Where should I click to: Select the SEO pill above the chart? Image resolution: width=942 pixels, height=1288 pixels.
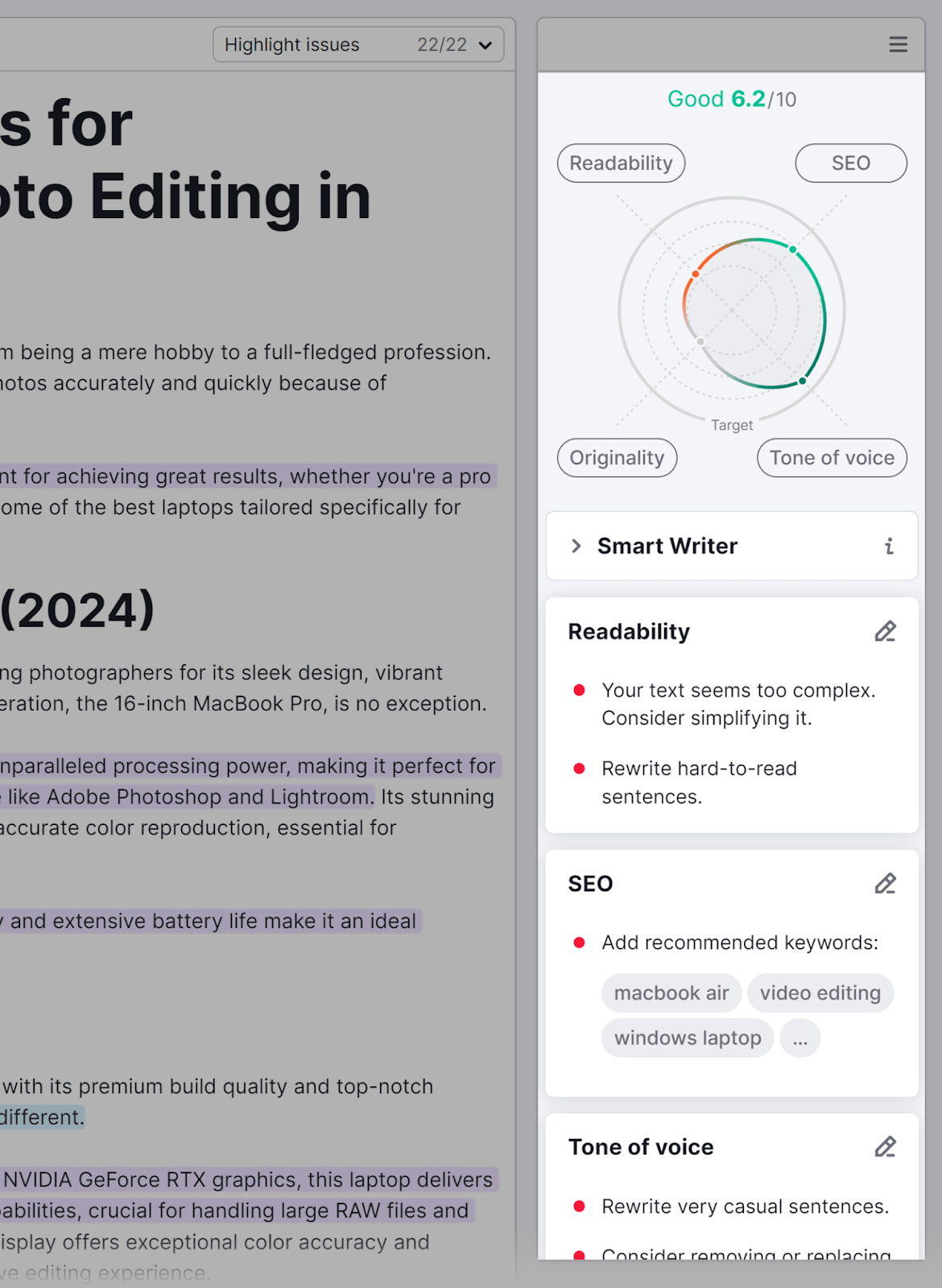coord(850,163)
